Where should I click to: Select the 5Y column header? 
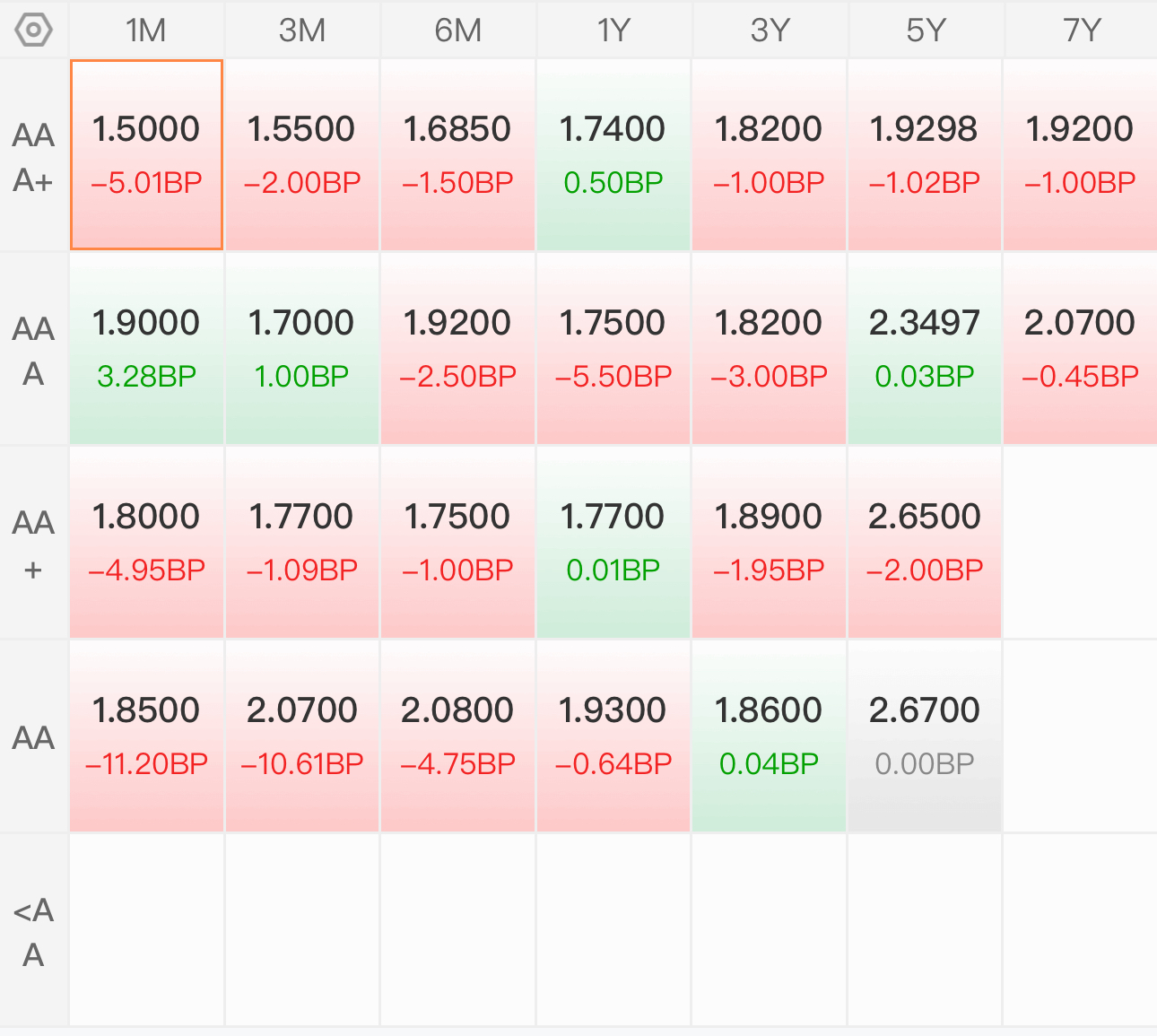tap(925, 30)
